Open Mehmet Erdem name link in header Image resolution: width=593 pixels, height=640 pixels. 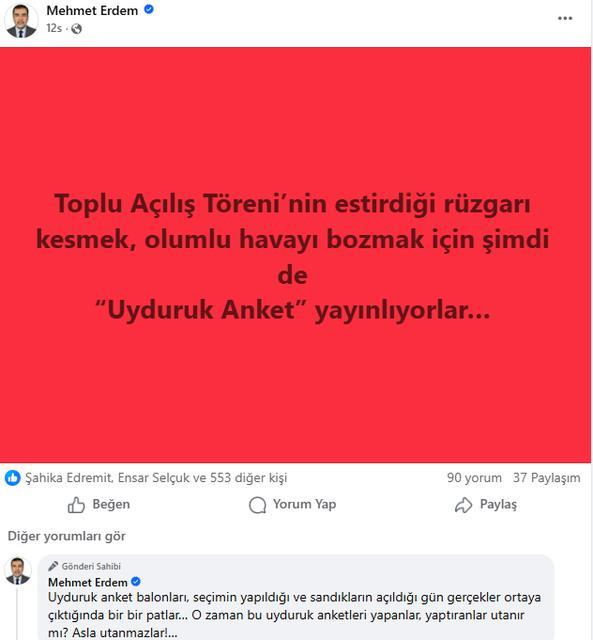(x=92, y=11)
